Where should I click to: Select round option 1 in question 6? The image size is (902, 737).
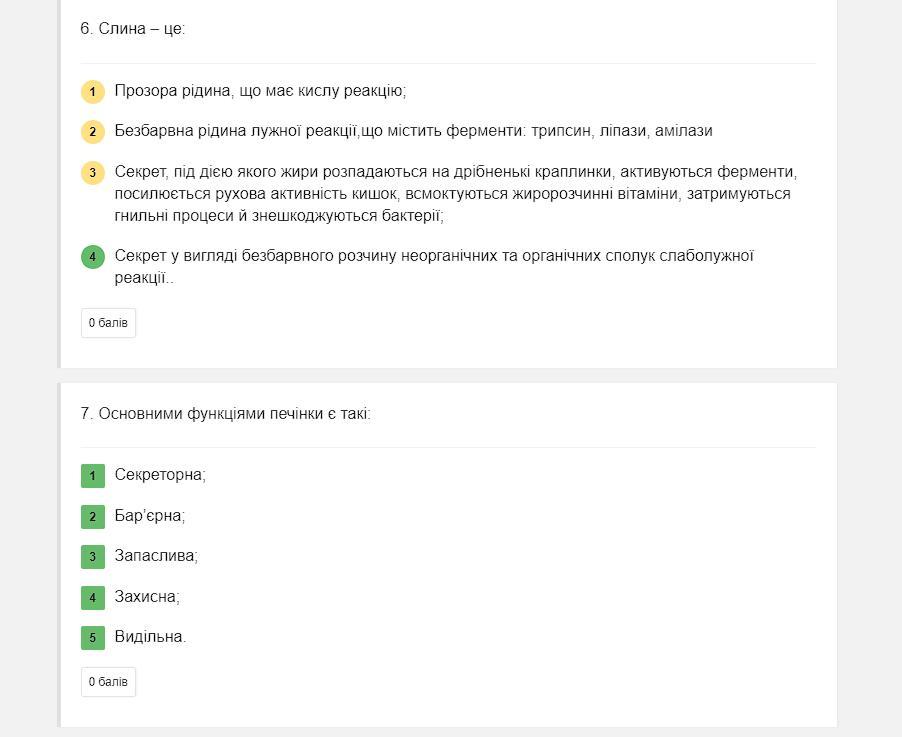point(93,92)
